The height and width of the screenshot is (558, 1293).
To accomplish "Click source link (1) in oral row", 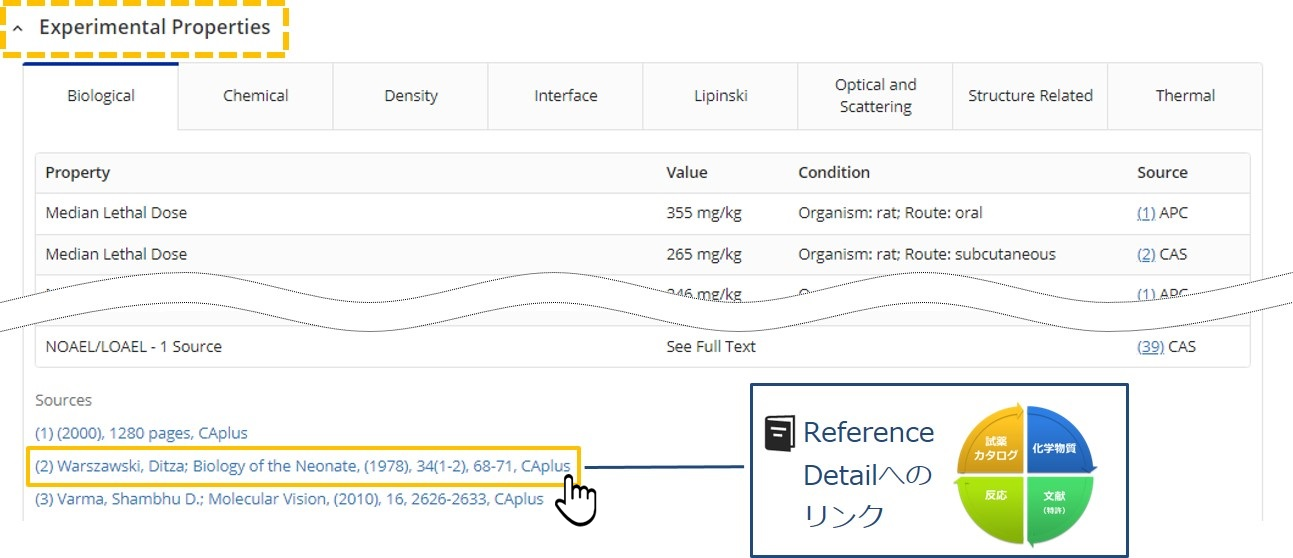I will (x=1145, y=213).
